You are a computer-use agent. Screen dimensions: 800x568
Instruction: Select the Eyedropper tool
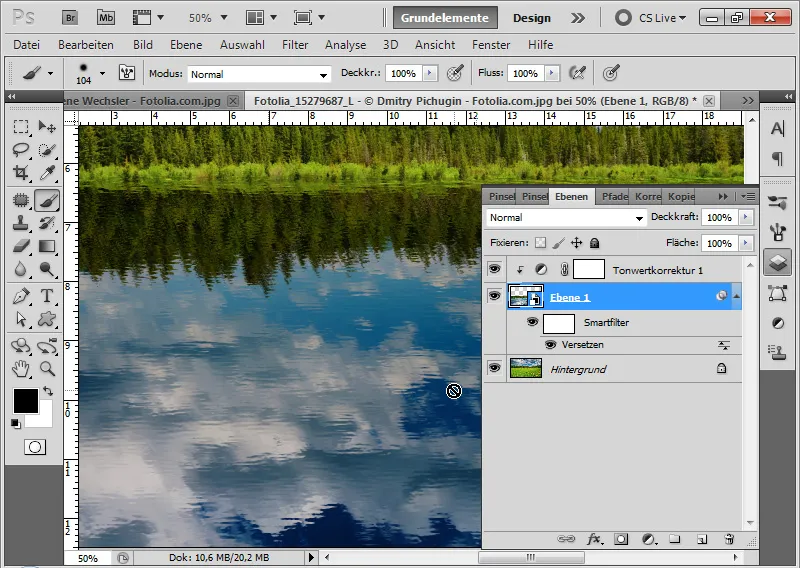click(x=47, y=172)
